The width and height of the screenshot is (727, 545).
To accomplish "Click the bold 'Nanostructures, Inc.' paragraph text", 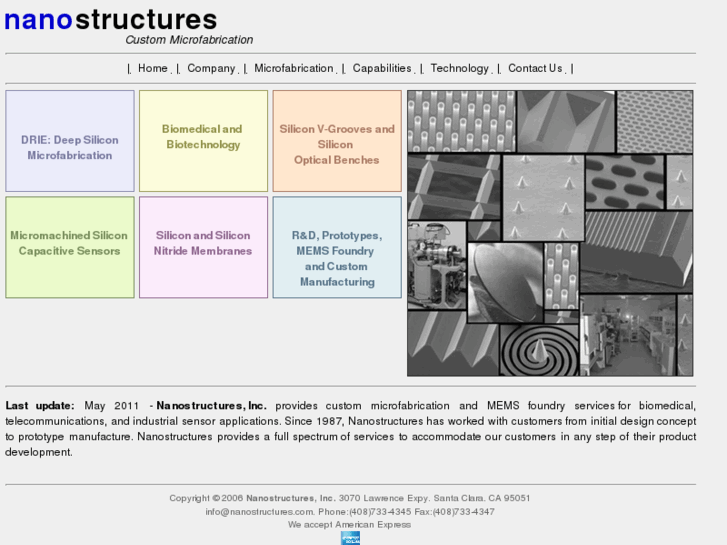I will 211,405.
